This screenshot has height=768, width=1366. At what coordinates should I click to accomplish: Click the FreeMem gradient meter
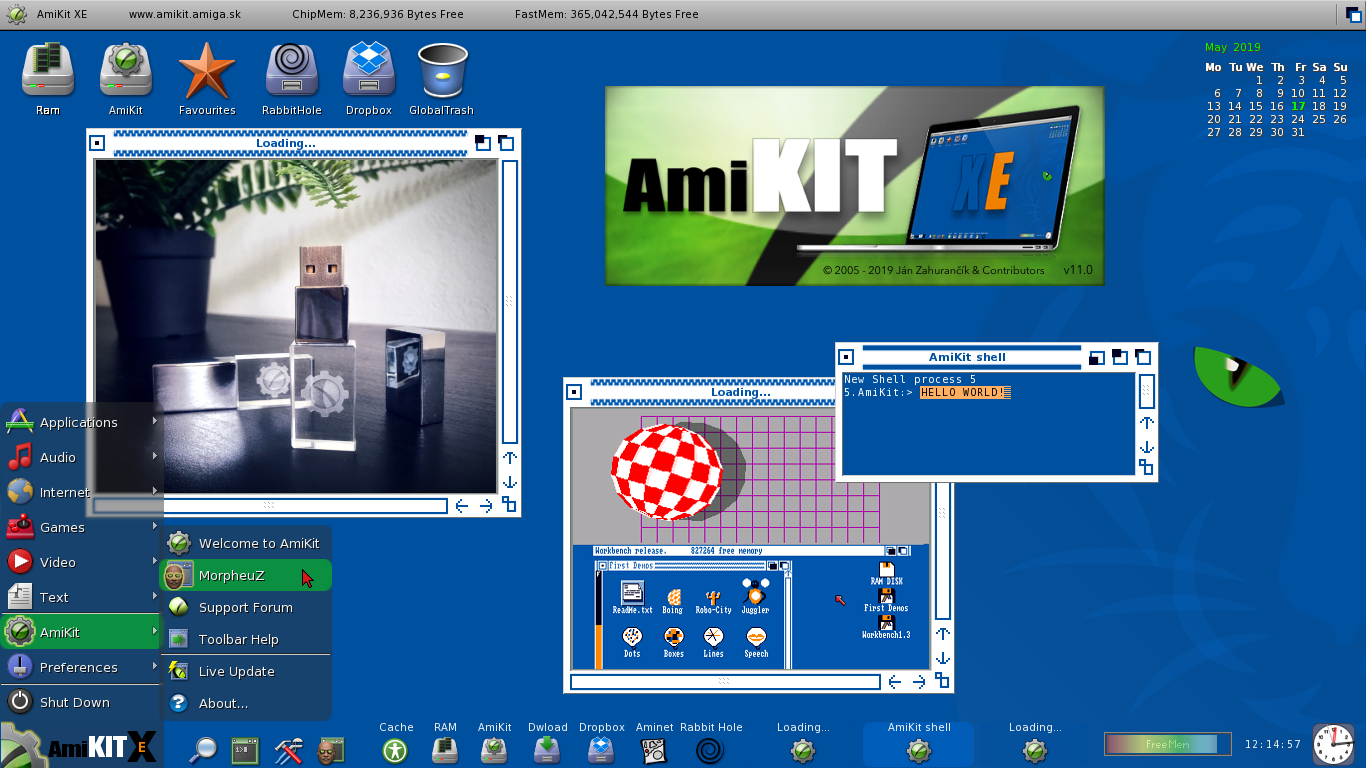(1167, 744)
